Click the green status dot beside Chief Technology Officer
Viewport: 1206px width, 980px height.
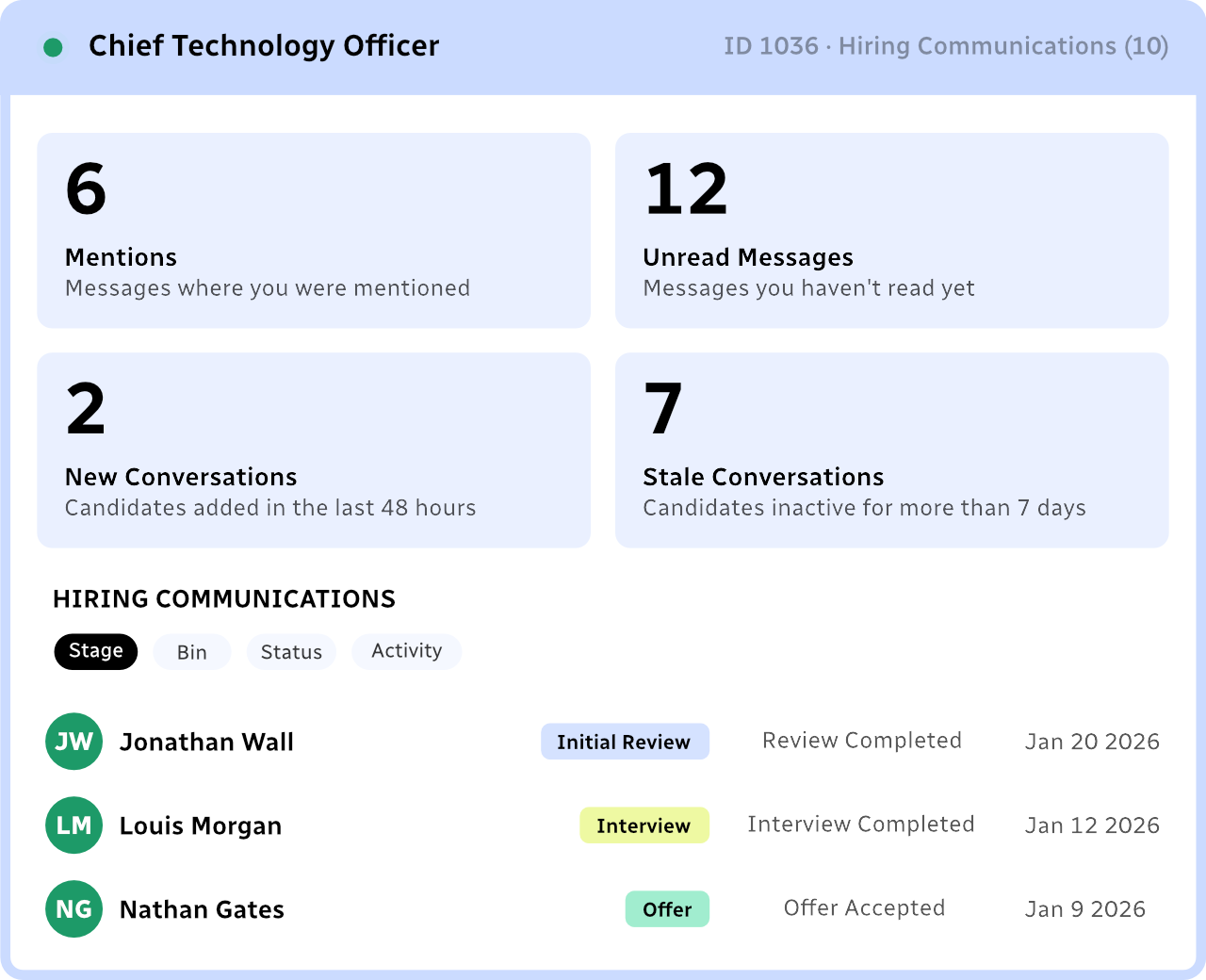[x=54, y=47]
